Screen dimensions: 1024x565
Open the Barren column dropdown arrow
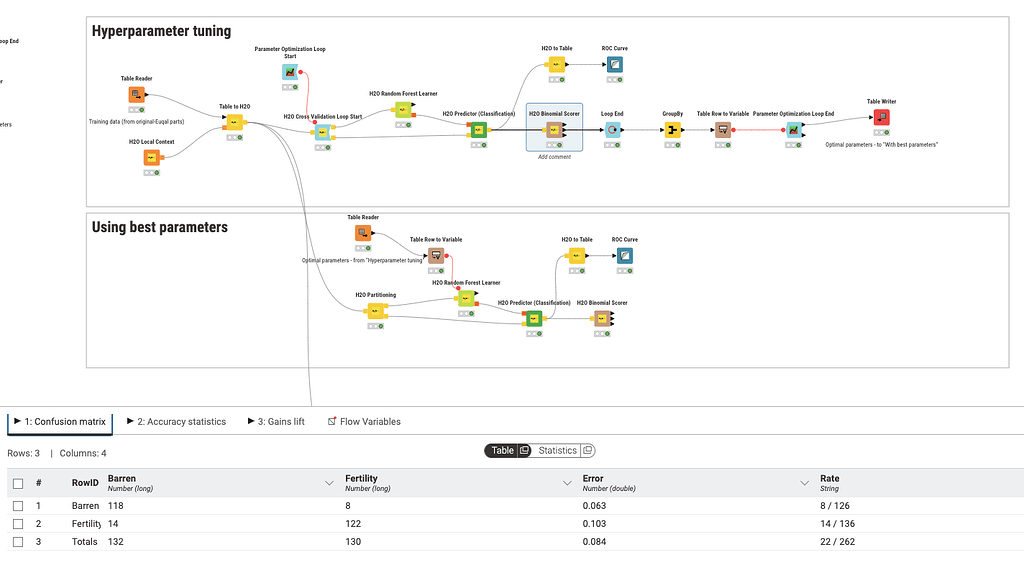(329, 483)
